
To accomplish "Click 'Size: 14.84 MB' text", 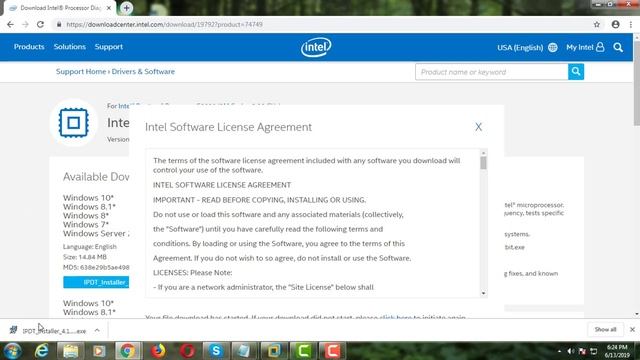I will pyautogui.click(x=85, y=257).
